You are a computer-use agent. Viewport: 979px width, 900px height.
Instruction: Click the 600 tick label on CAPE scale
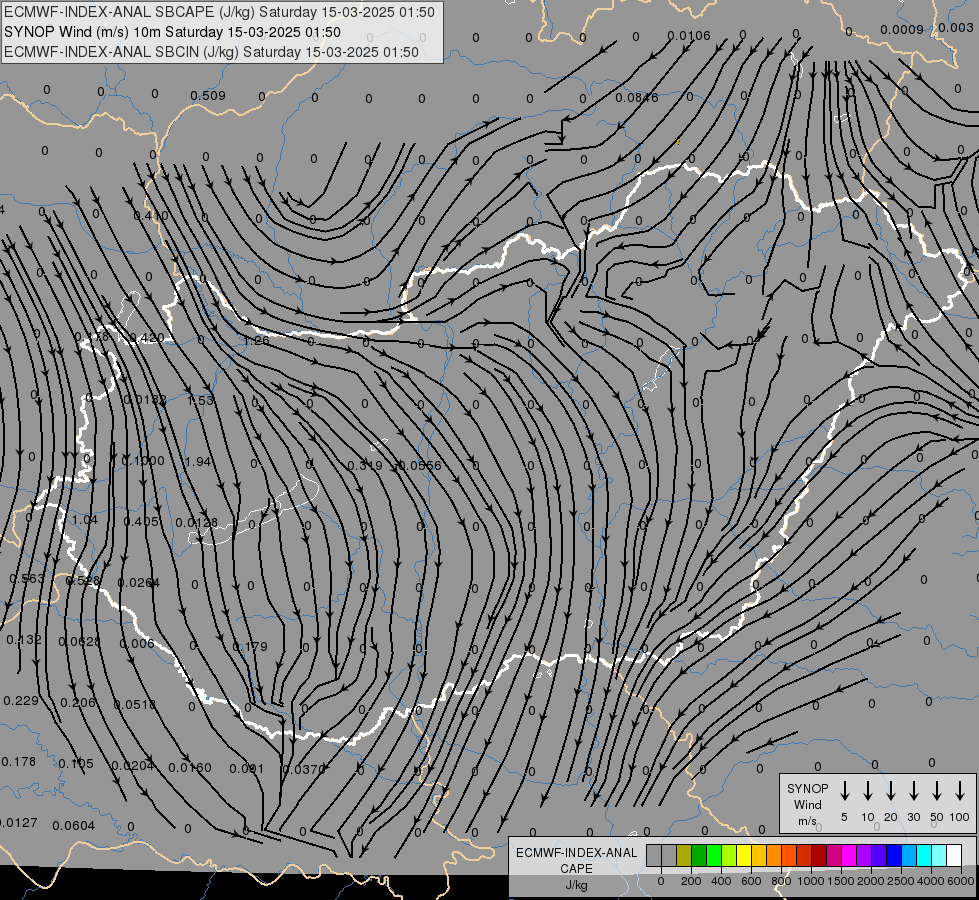point(751,881)
